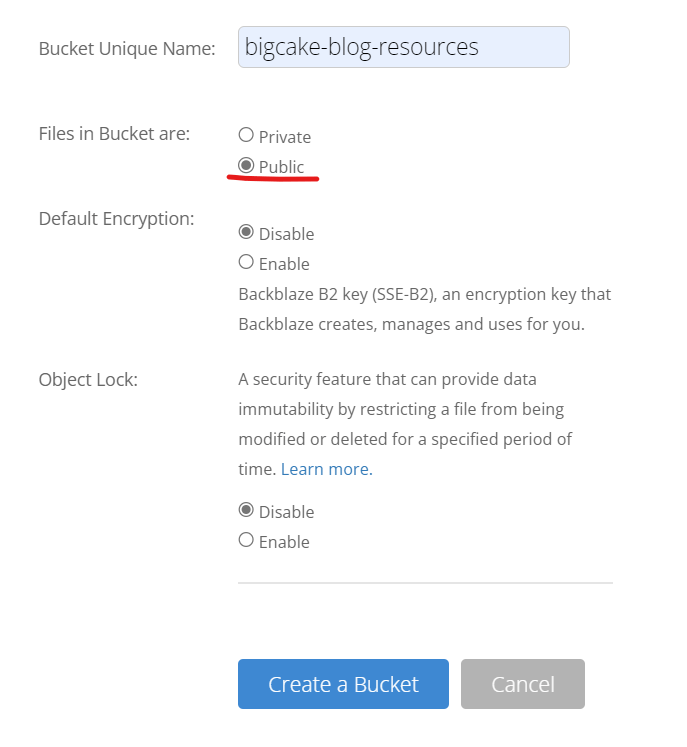This screenshot has width=687, height=747.
Task: Click the 'Files in Bucket are:' label
Action: [114, 133]
